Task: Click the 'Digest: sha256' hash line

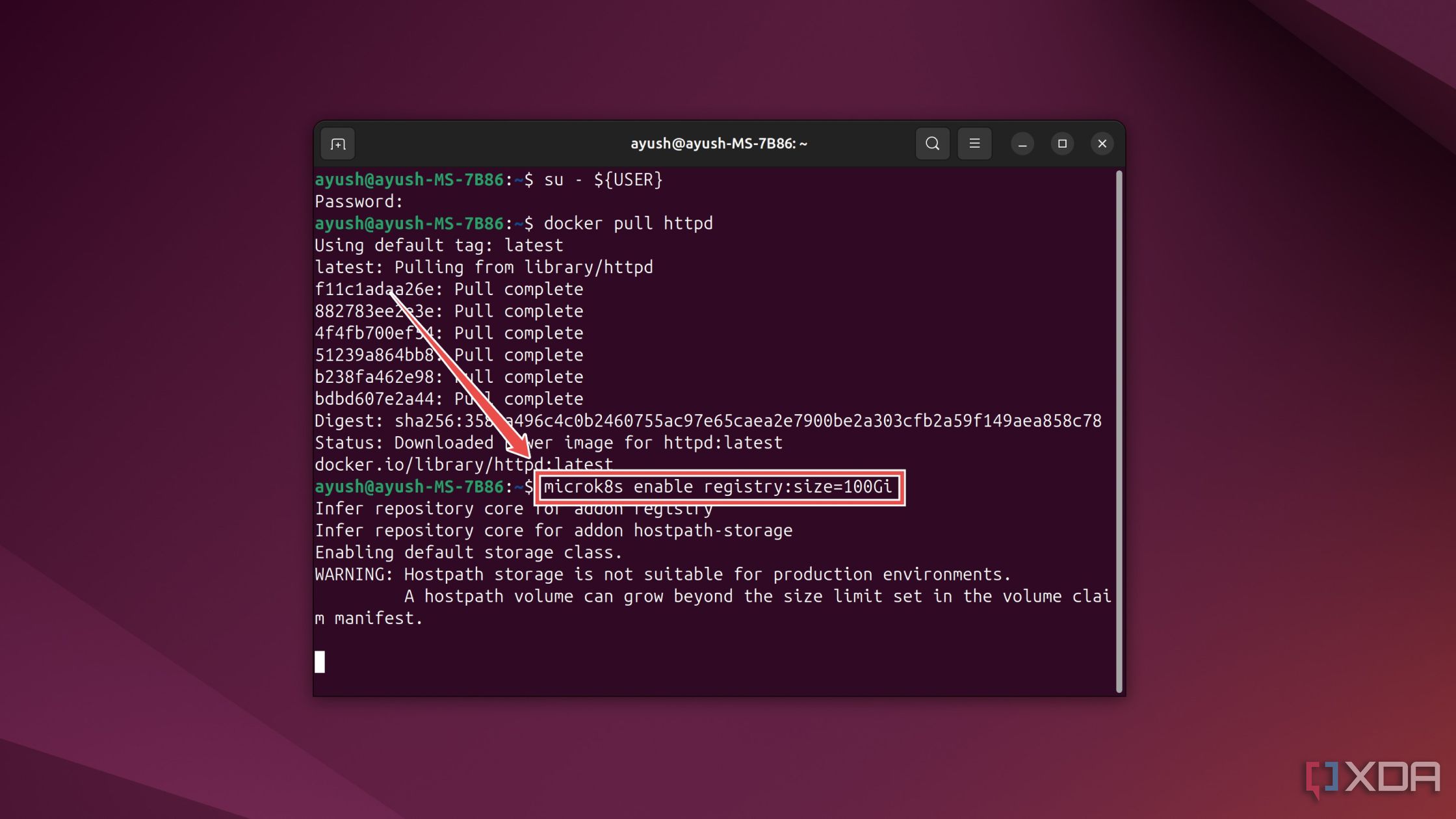Action: point(708,421)
